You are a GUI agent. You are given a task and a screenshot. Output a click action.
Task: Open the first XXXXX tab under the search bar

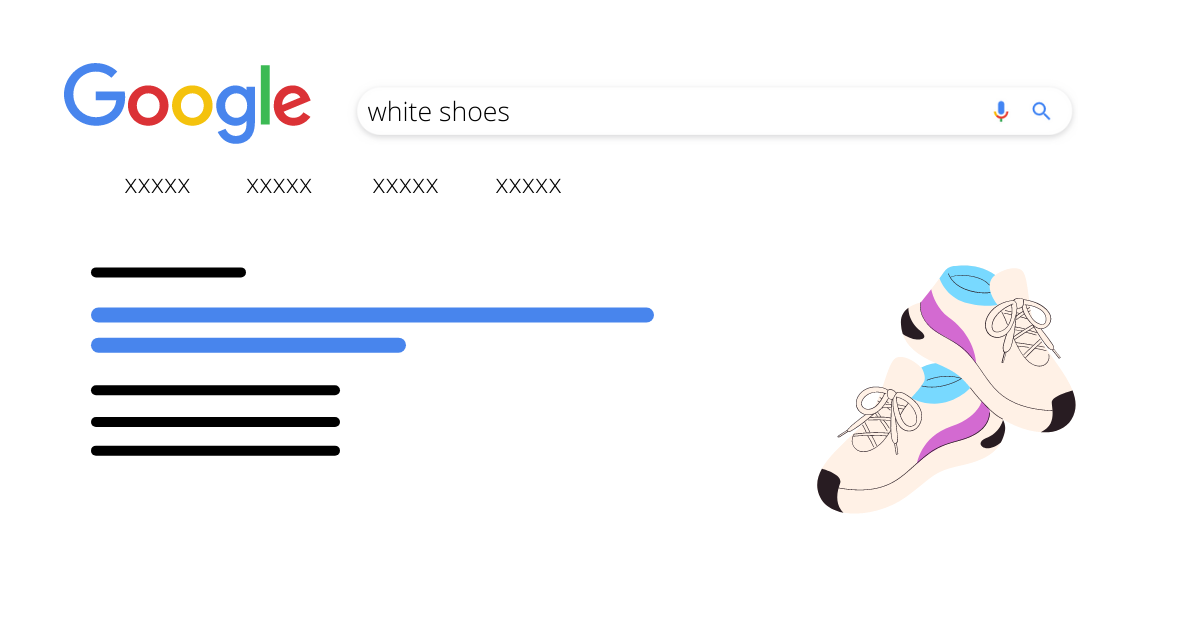(x=157, y=186)
